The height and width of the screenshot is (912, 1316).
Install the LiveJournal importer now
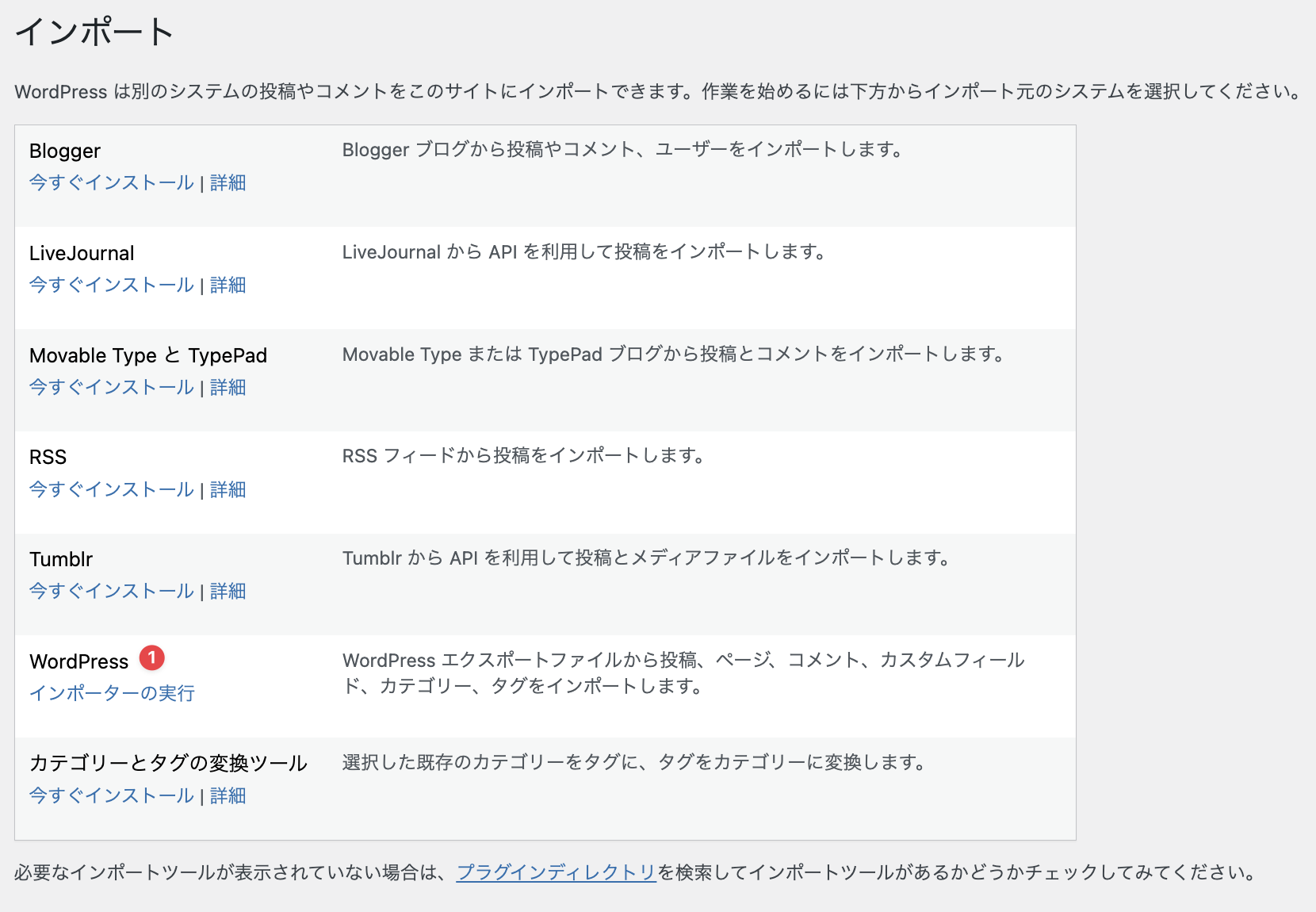pos(112,285)
